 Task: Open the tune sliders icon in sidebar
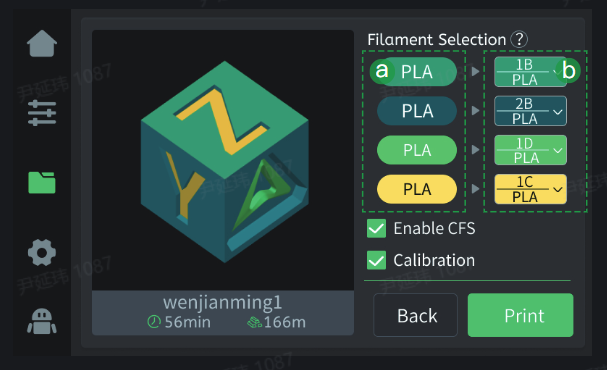pyautogui.click(x=42, y=113)
